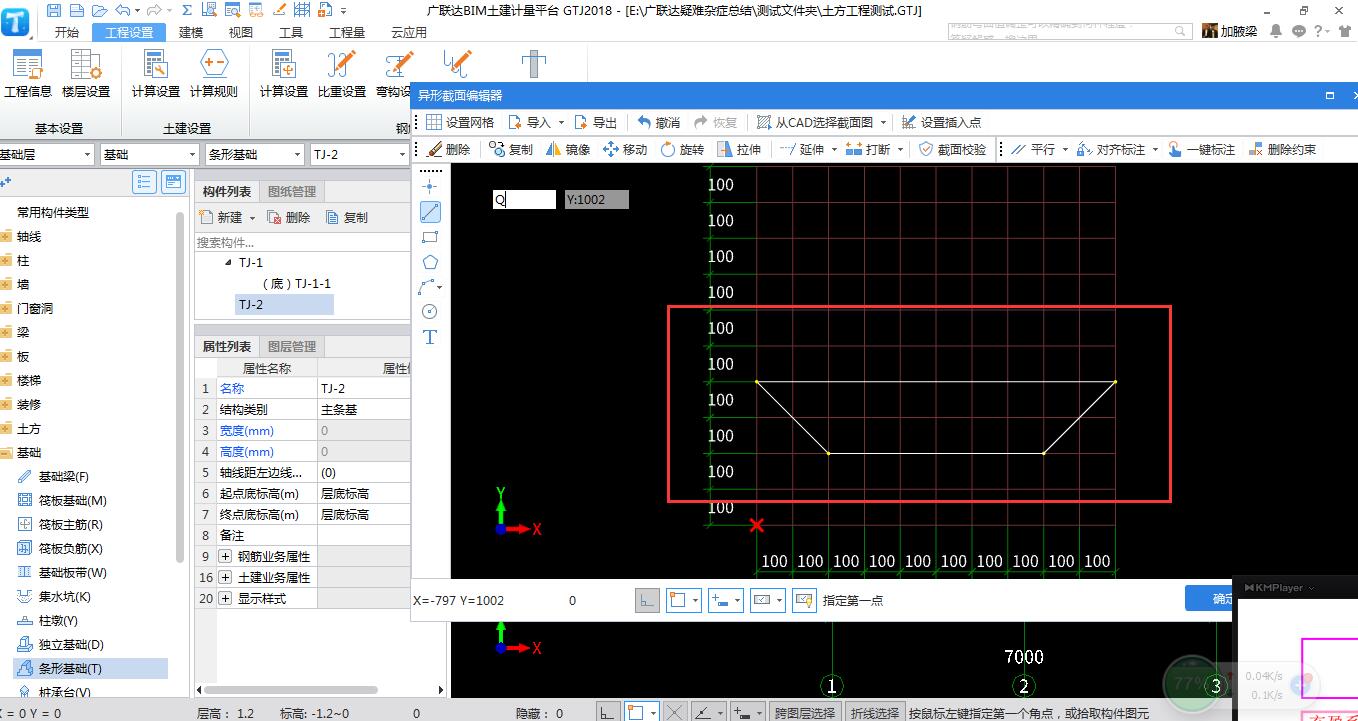Image resolution: width=1358 pixels, height=721 pixels.
Task: Expand the 显示样式 property group
Action: (x=225, y=598)
